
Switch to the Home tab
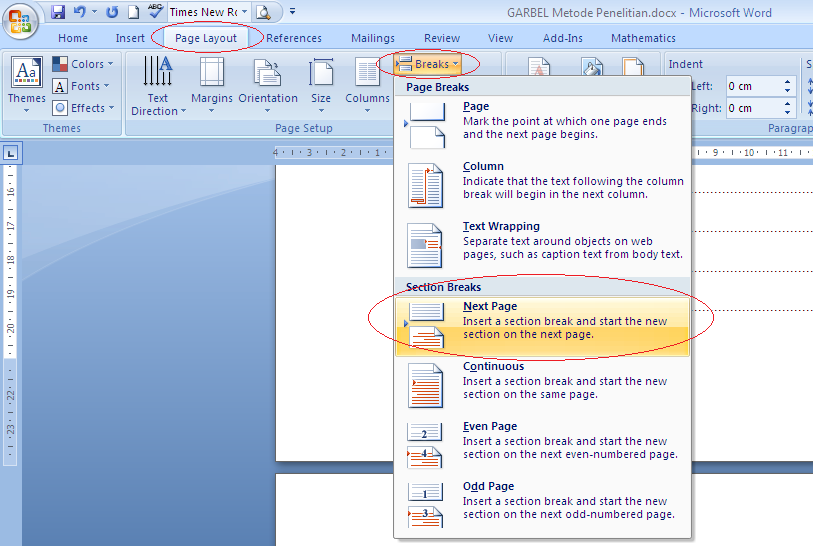click(73, 38)
